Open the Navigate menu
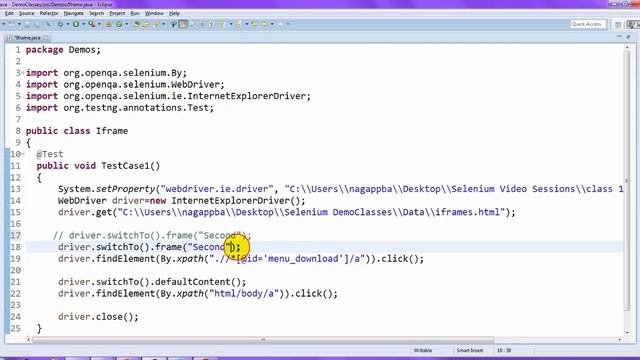This screenshot has width=640, height=360. click(x=73, y=13)
